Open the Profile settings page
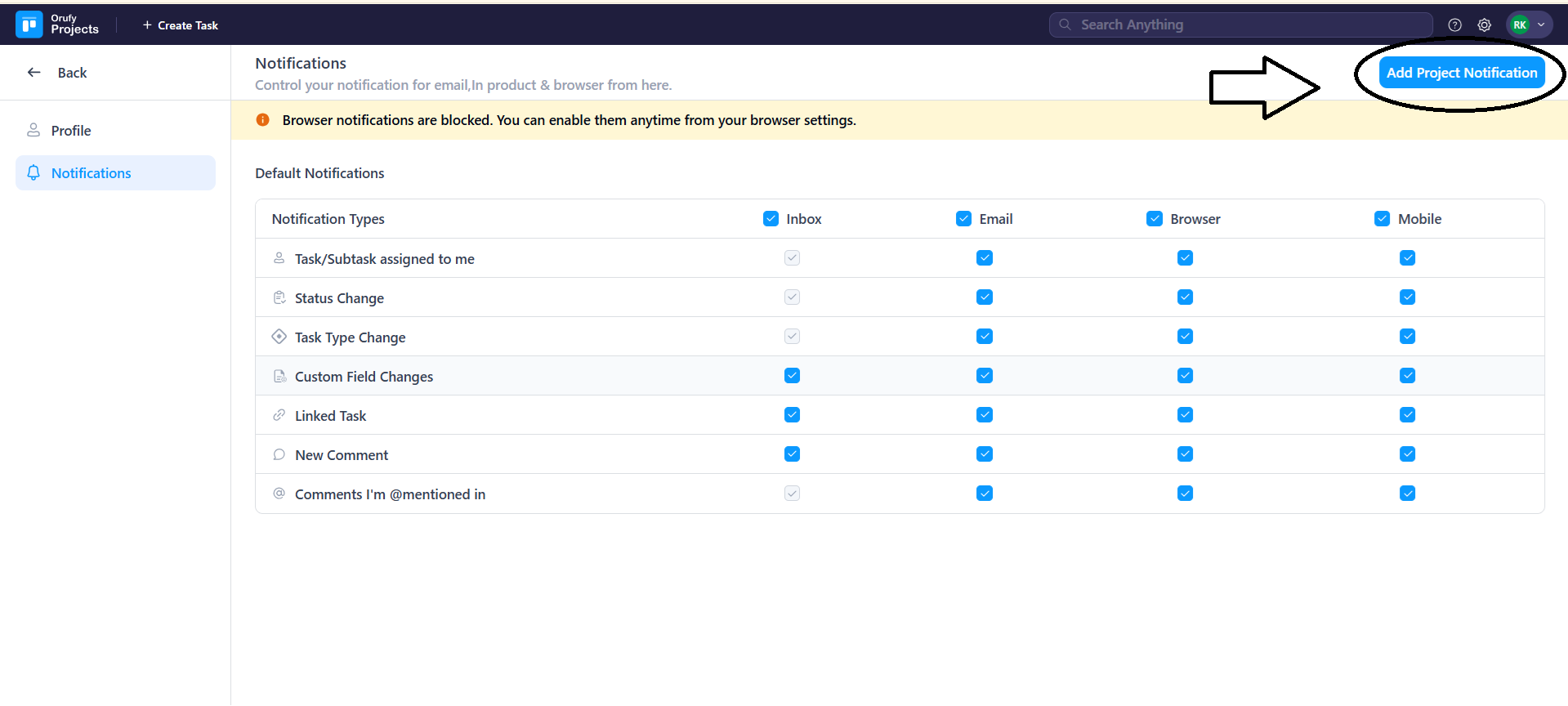 [x=71, y=131]
